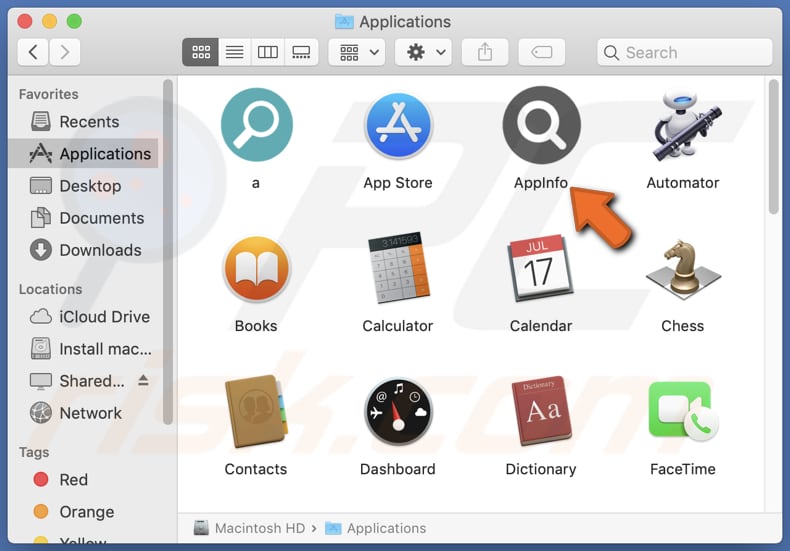Select the Install mac... volume
The height and width of the screenshot is (551, 790).
83,349
